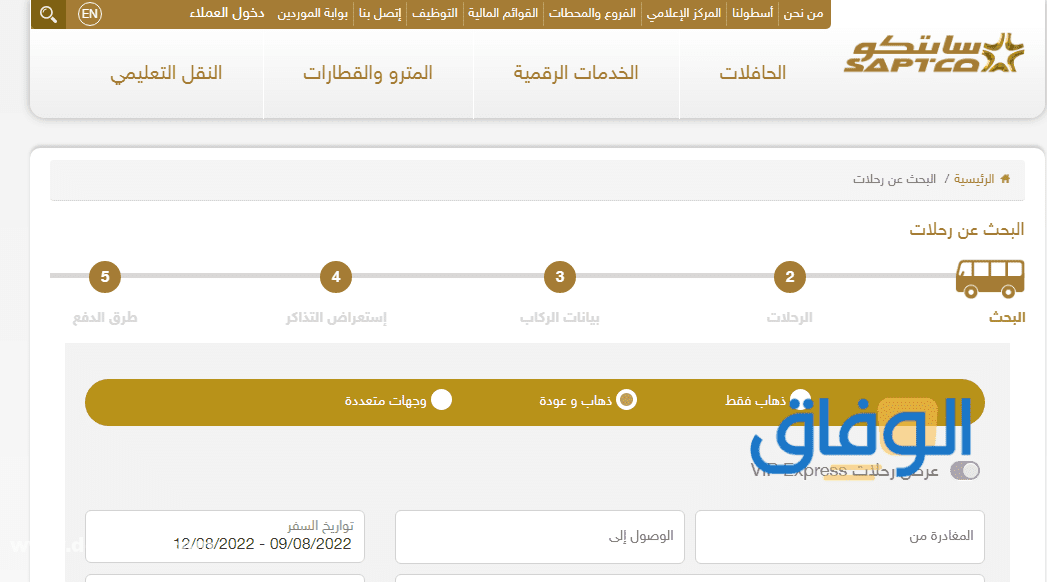Select multiple destinations (وجهات متعددة) option

pyautogui.click(x=441, y=400)
